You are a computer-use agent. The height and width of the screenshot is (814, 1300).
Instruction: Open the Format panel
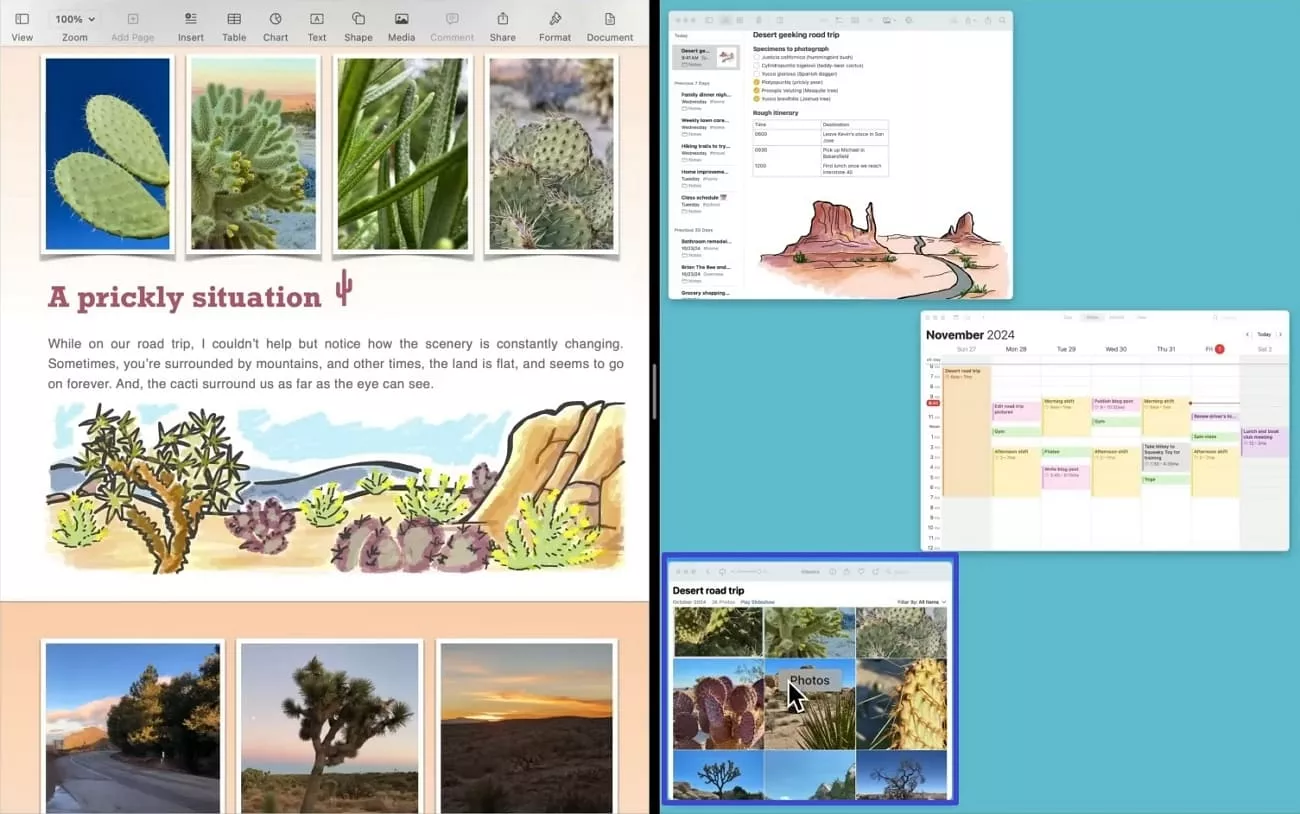click(555, 19)
